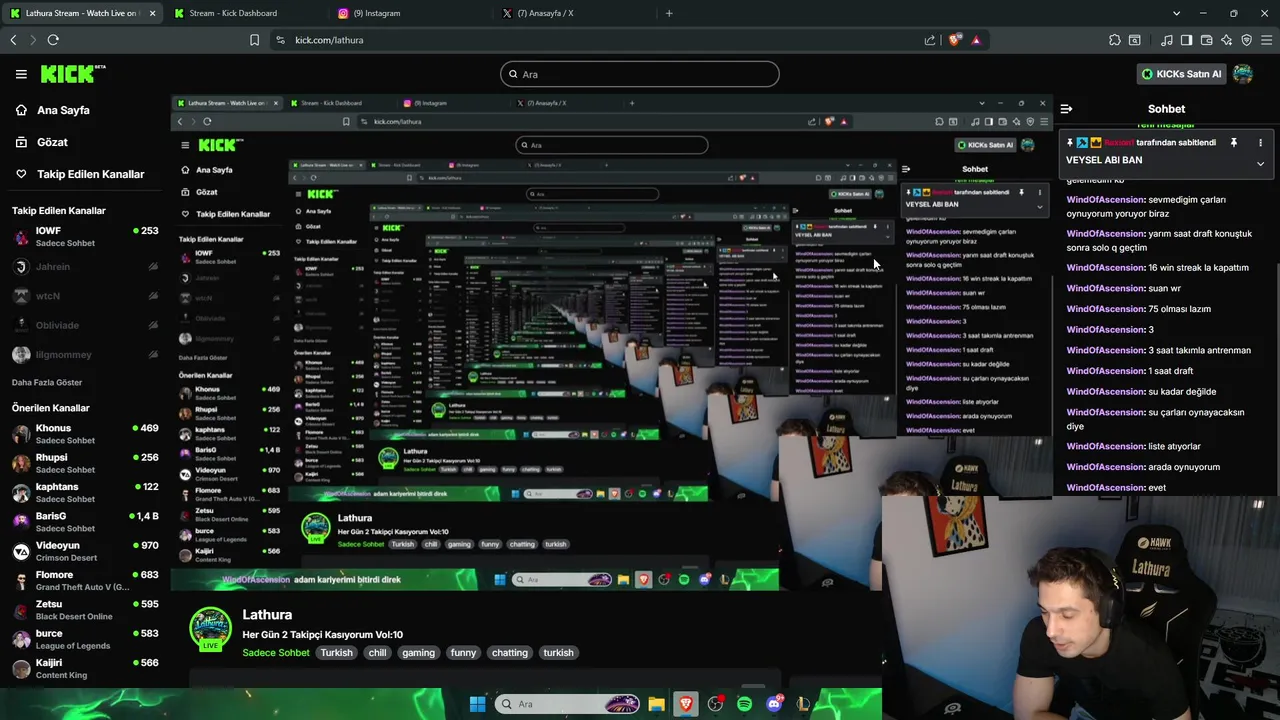The image size is (1280, 720).
Task: Open Spotify from the taskbar
Action: [x=744, y=704]
